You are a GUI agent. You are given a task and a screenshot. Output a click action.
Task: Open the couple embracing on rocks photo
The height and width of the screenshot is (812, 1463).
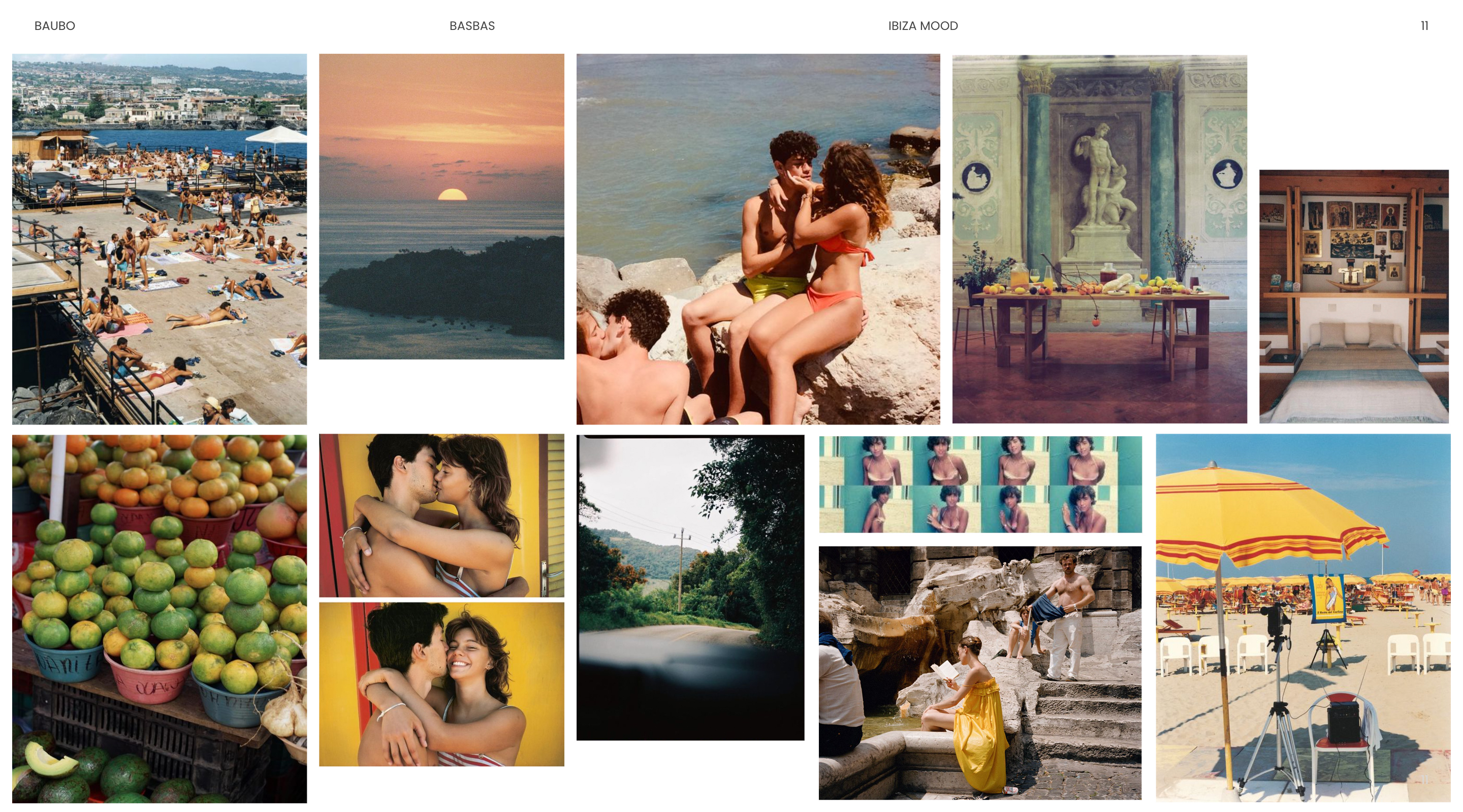coord(757,239)
